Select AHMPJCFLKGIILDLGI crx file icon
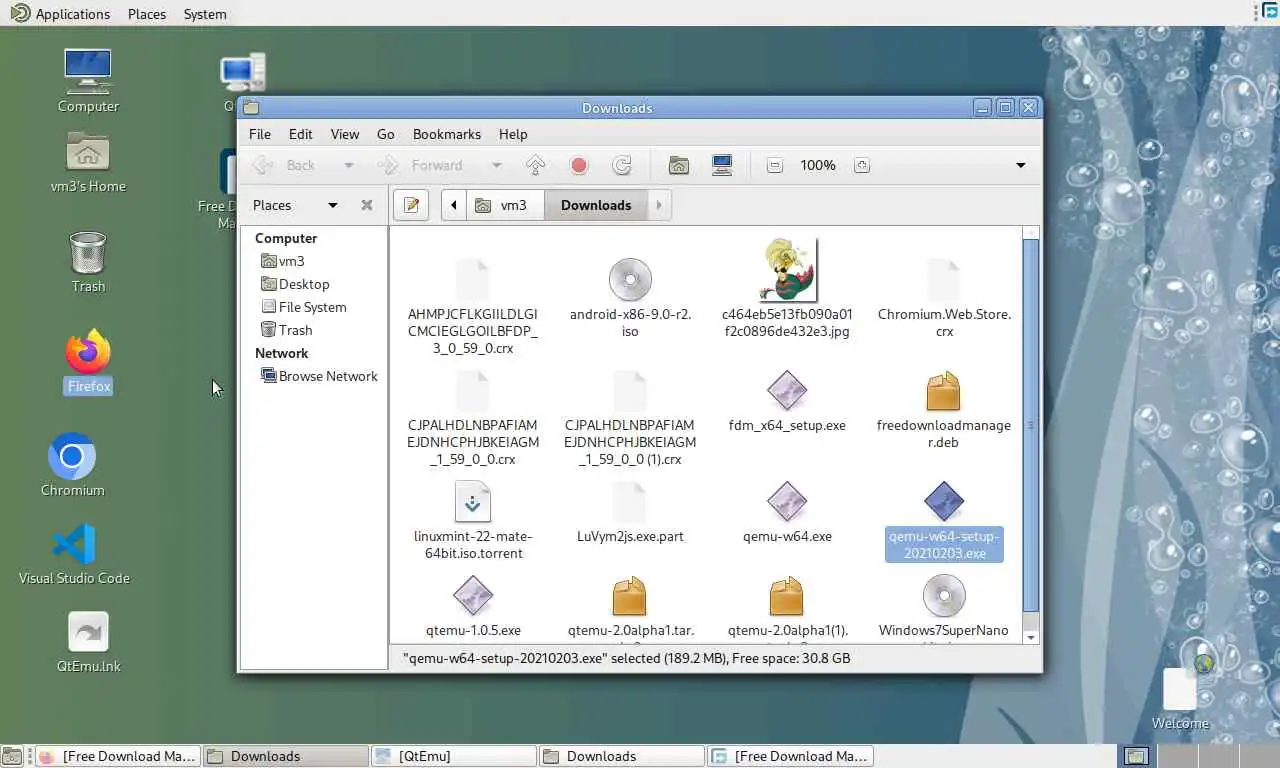Screen dimensions: 1280x768 tap(472, 280)
